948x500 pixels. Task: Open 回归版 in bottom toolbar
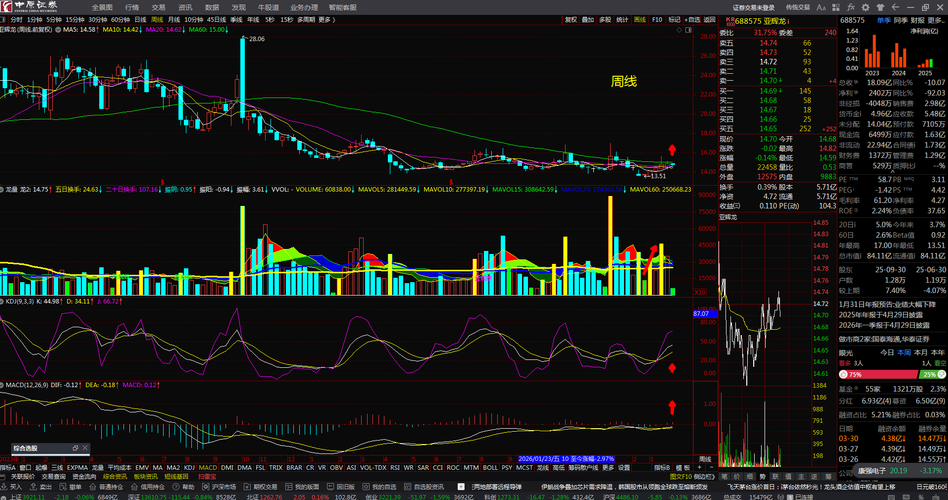click(340, 487)
